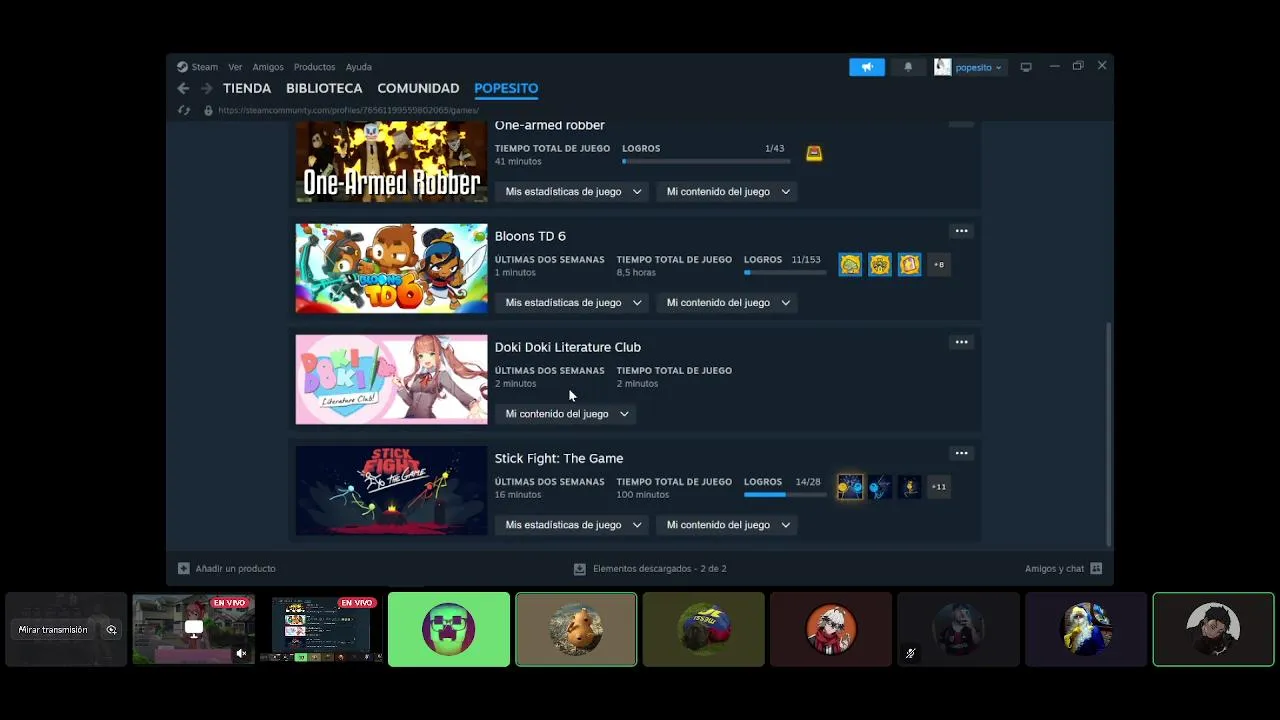Open the Bloons TD 6 banner image
1280x720 pixels.
click(x=391, y=268)
